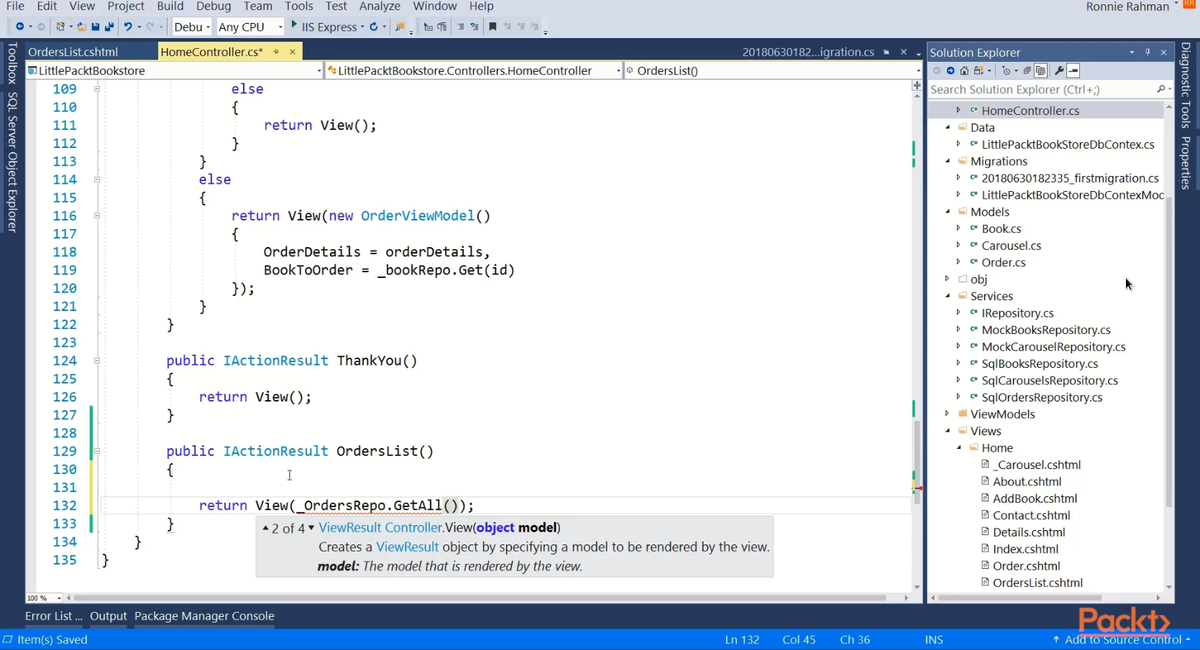1200x650 pixels.
Task: Toggle Preview Selected Items in Solution Explorer
Action: (1073, 71)
